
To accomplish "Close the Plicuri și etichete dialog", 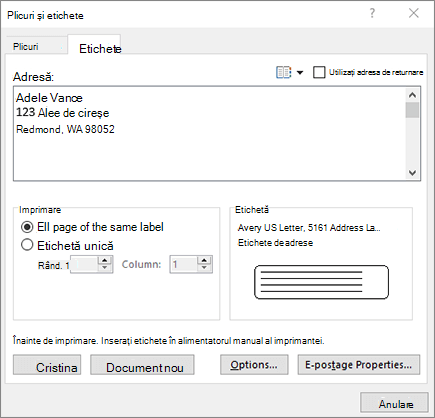I will tap(414, 13).
